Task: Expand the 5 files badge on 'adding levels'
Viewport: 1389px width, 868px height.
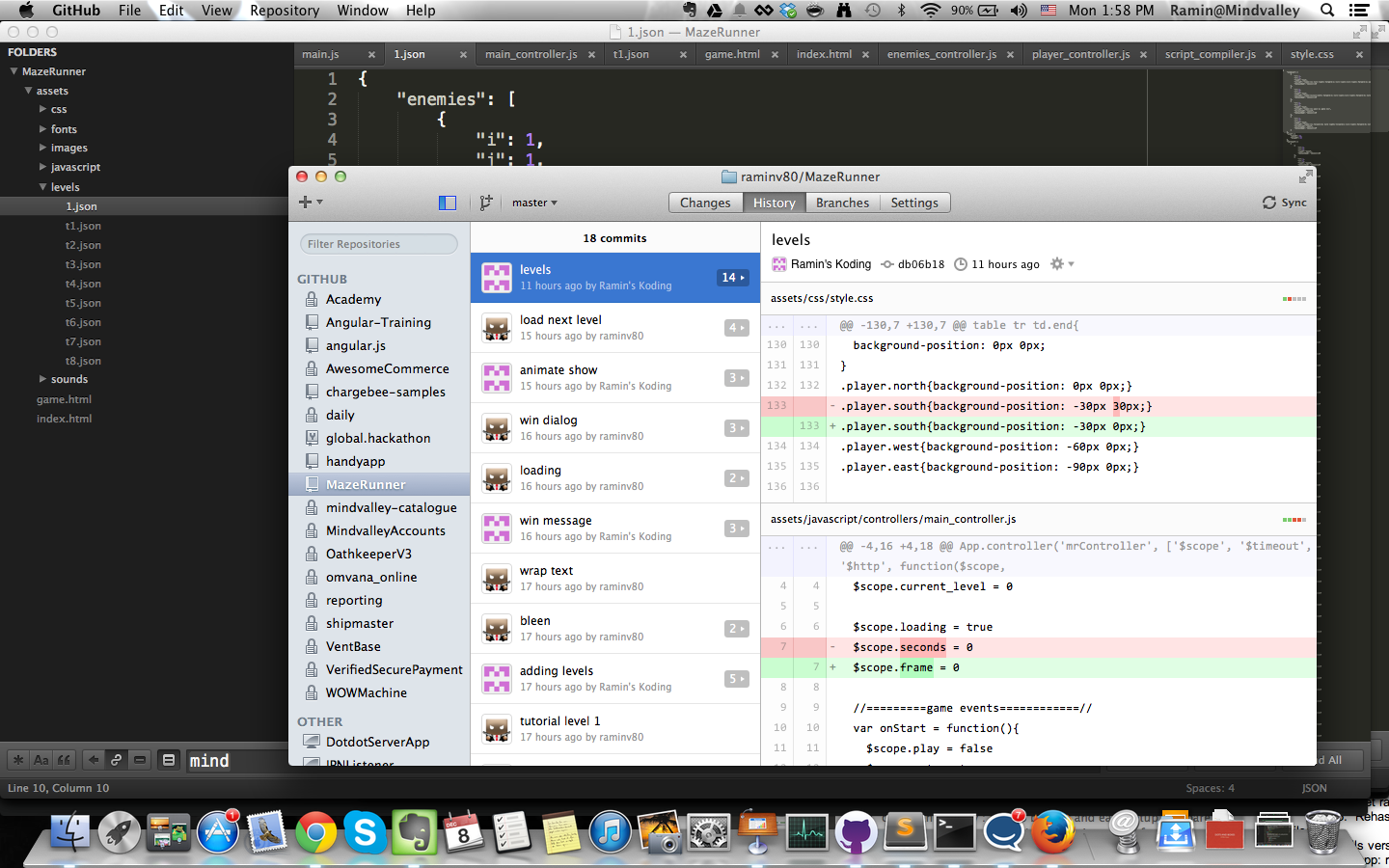Action: pos(737,679)
